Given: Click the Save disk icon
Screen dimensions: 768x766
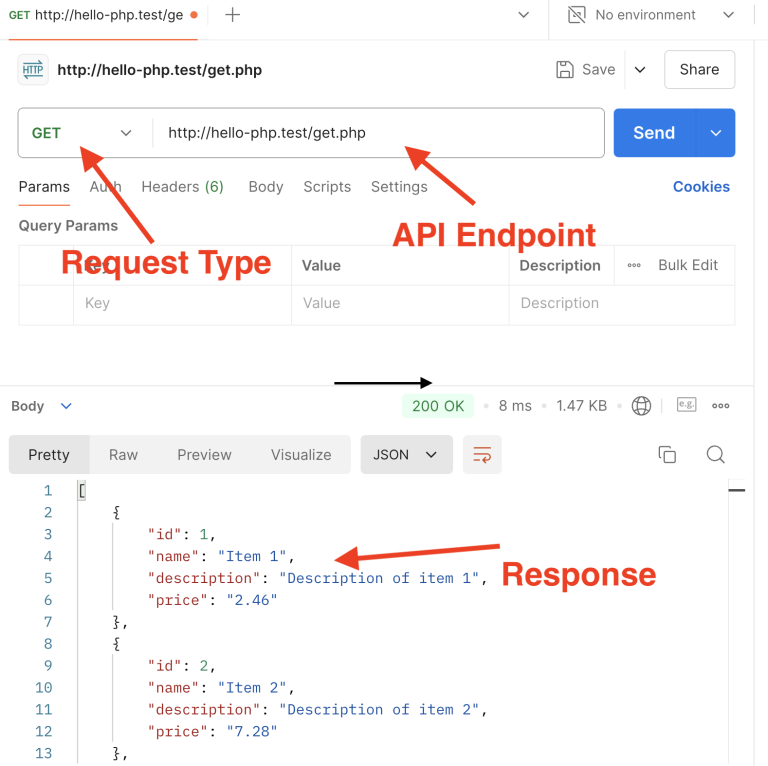Looking at the screenshot, I should point(565,70).
